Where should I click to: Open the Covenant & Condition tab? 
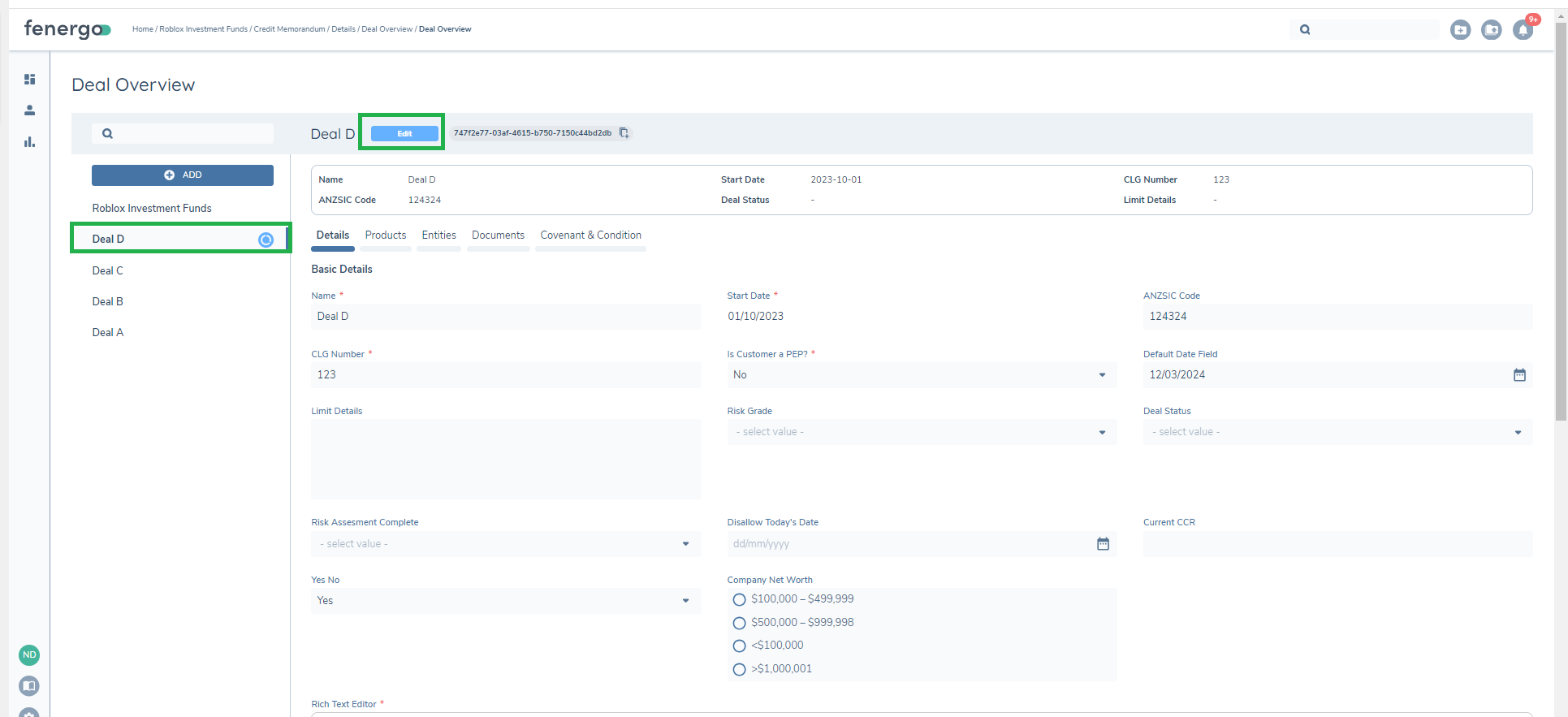[x=590, y=235]
